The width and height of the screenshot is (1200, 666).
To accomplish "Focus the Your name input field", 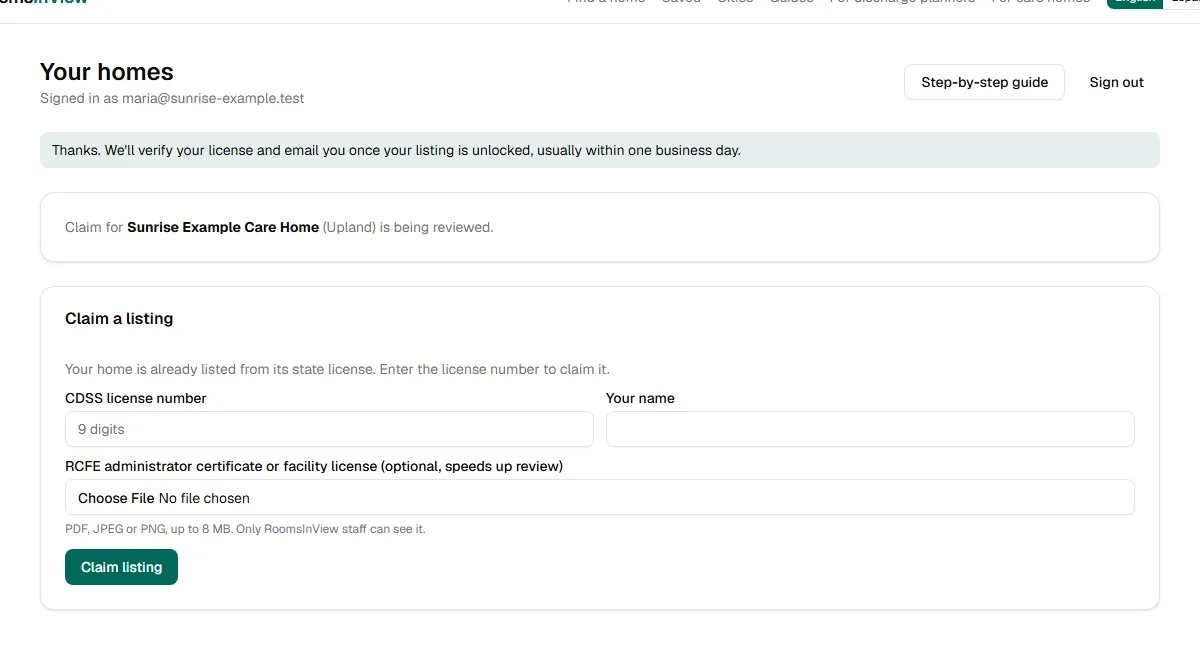I will click(870, 429).
